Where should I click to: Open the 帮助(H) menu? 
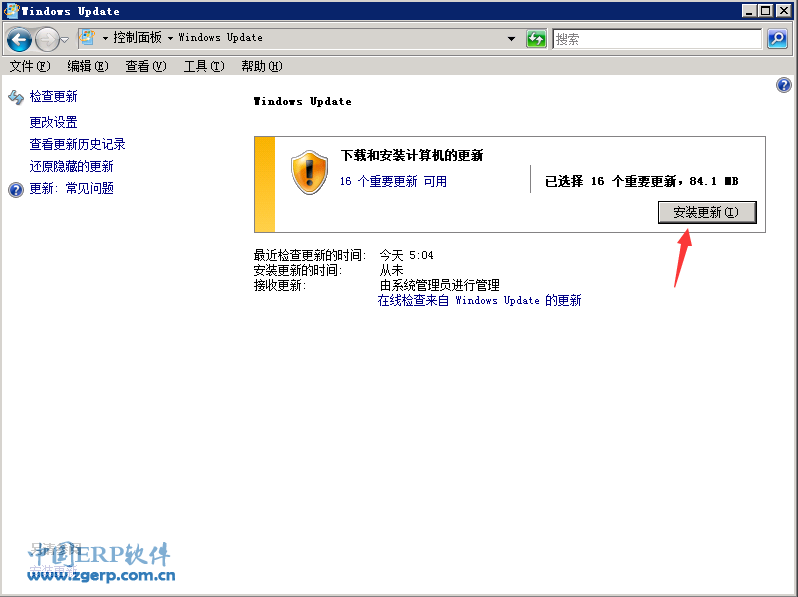coord(262,66)
